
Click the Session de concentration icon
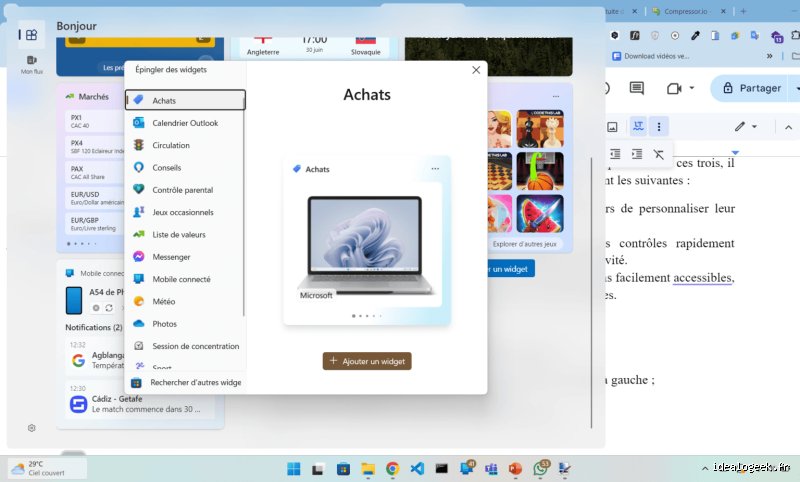[139, 346]
